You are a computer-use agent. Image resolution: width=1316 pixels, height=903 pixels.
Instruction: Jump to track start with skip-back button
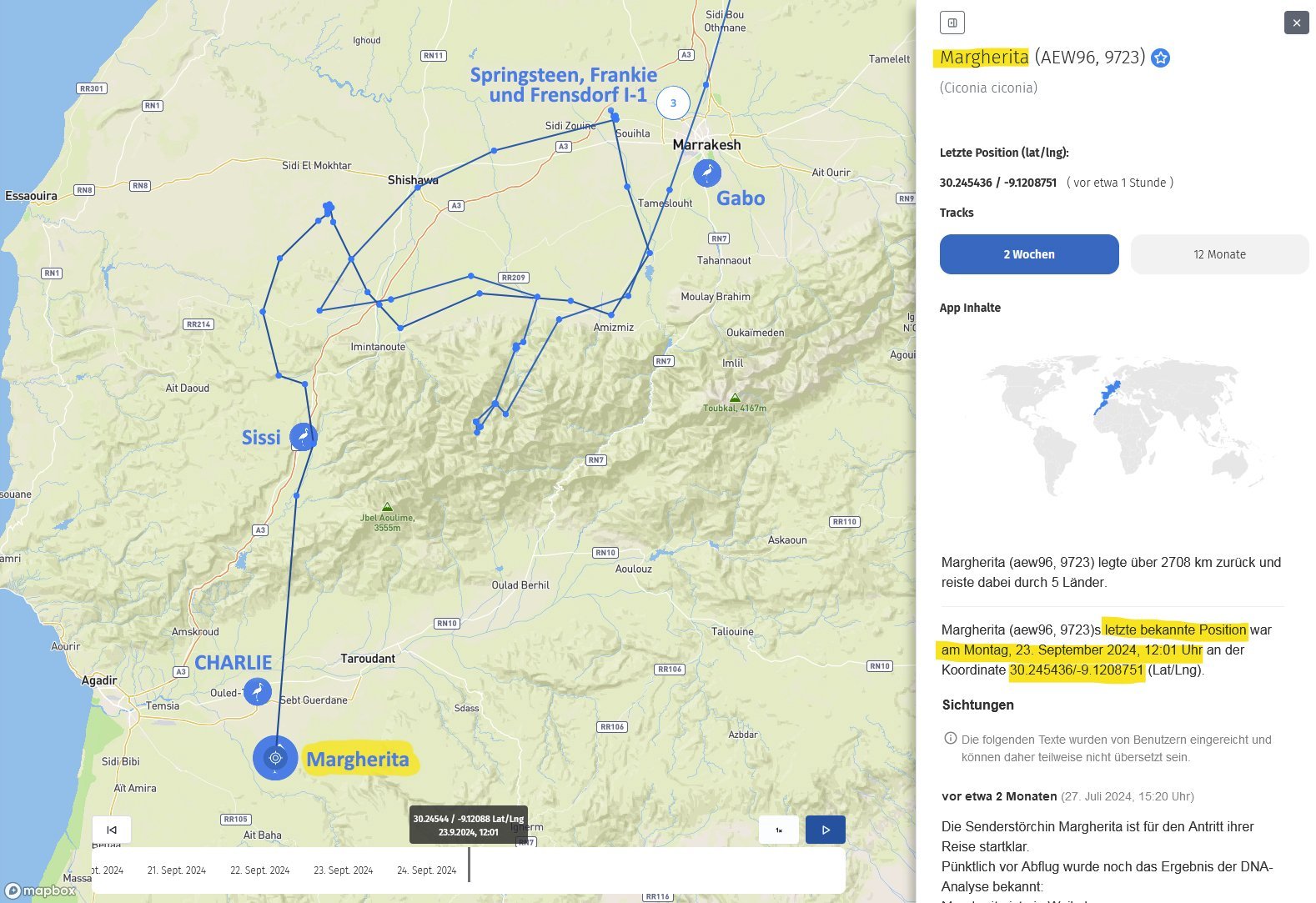112,830
